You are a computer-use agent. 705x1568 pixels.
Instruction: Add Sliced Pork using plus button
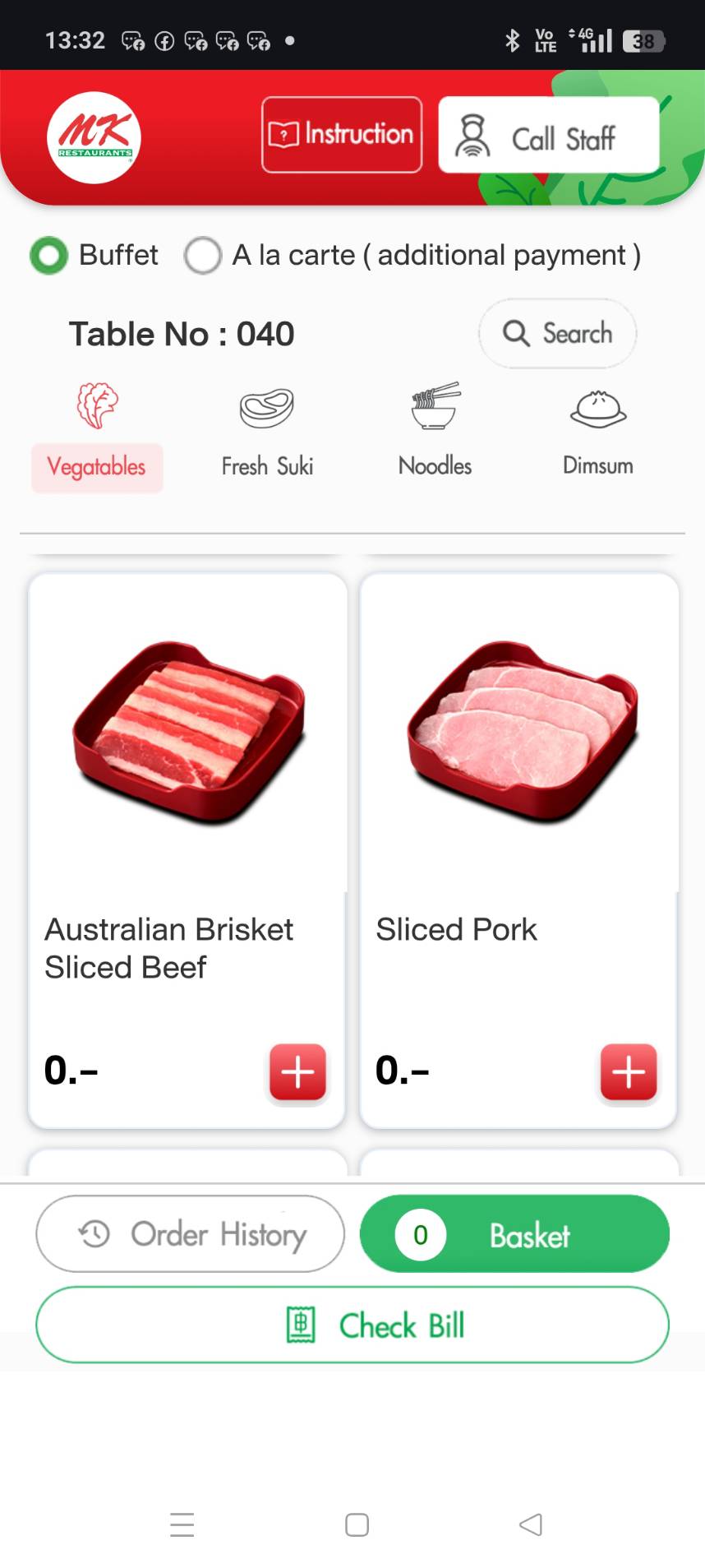click(x=629, y=1072)
